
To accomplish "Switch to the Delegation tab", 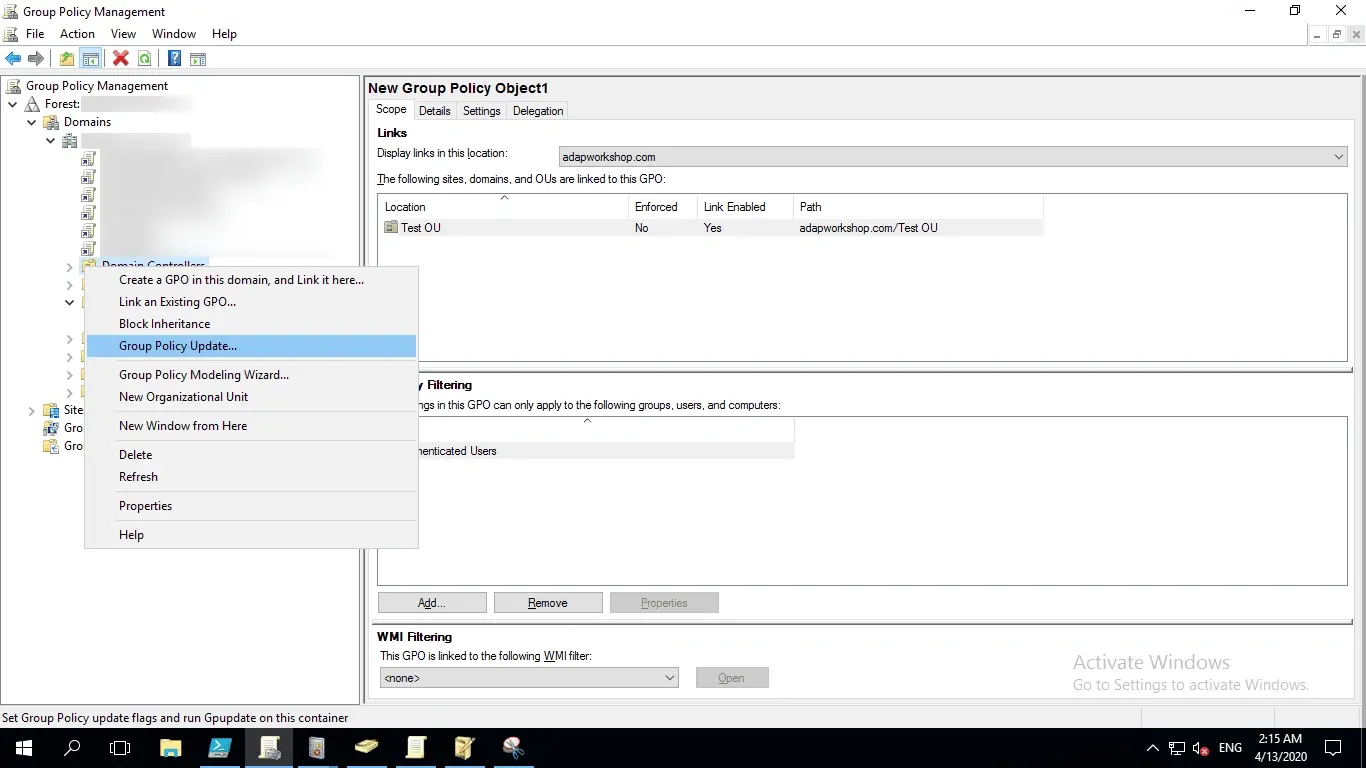I will click(x=538, y=111).
